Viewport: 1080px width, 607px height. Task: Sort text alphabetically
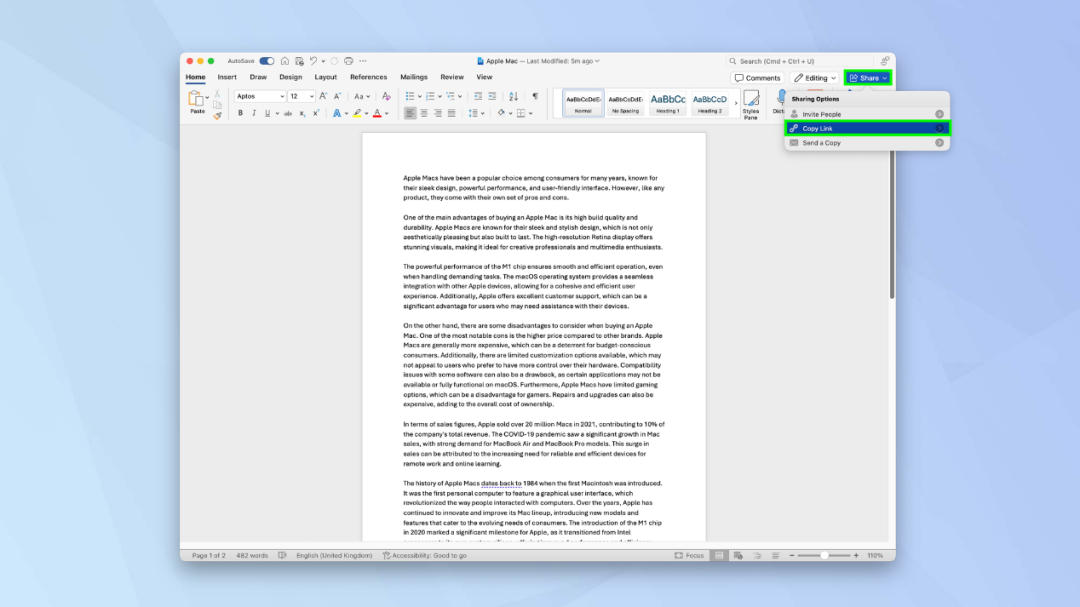(513, 96)
